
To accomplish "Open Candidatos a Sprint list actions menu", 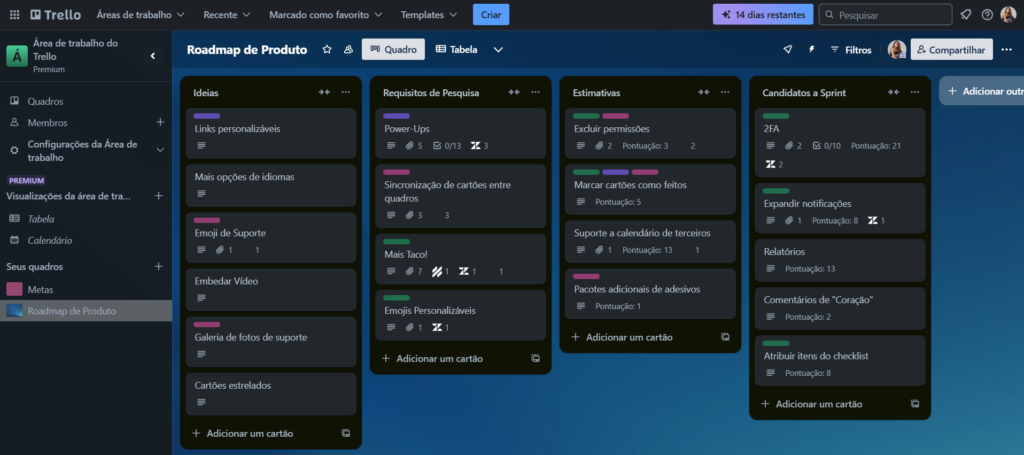I will [915, 92].
